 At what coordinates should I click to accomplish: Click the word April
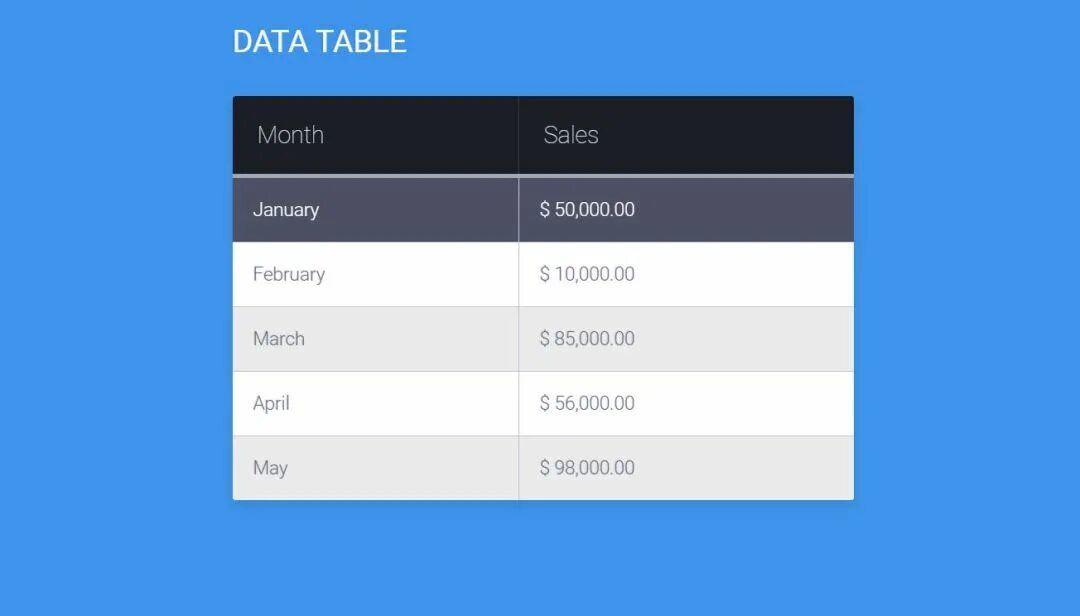click(271, 404)
